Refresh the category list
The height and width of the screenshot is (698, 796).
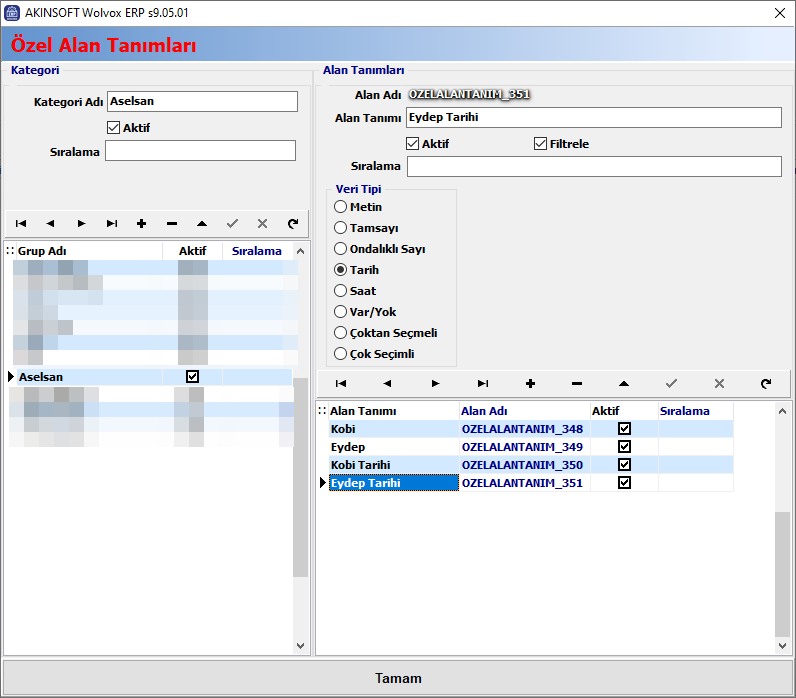tap(292, 224)
